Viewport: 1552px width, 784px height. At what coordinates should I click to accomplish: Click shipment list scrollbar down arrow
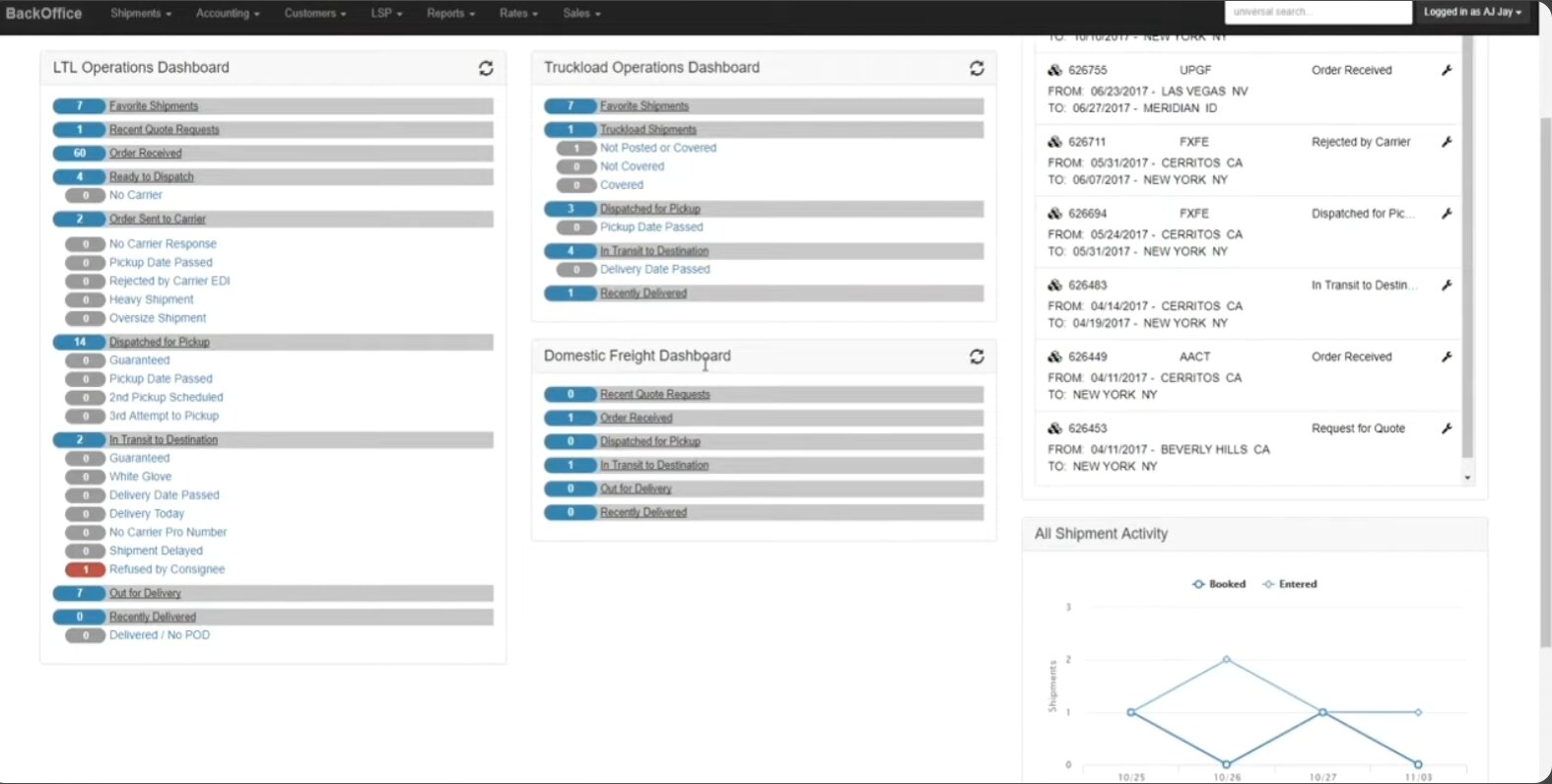[1467, 478]
